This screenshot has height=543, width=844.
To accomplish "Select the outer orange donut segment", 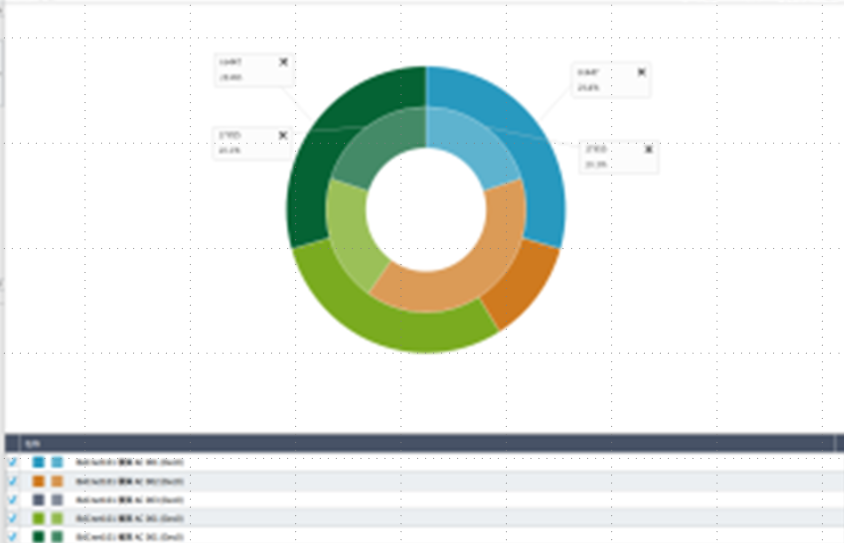I will pyautogui.click(x=522, y=285).
